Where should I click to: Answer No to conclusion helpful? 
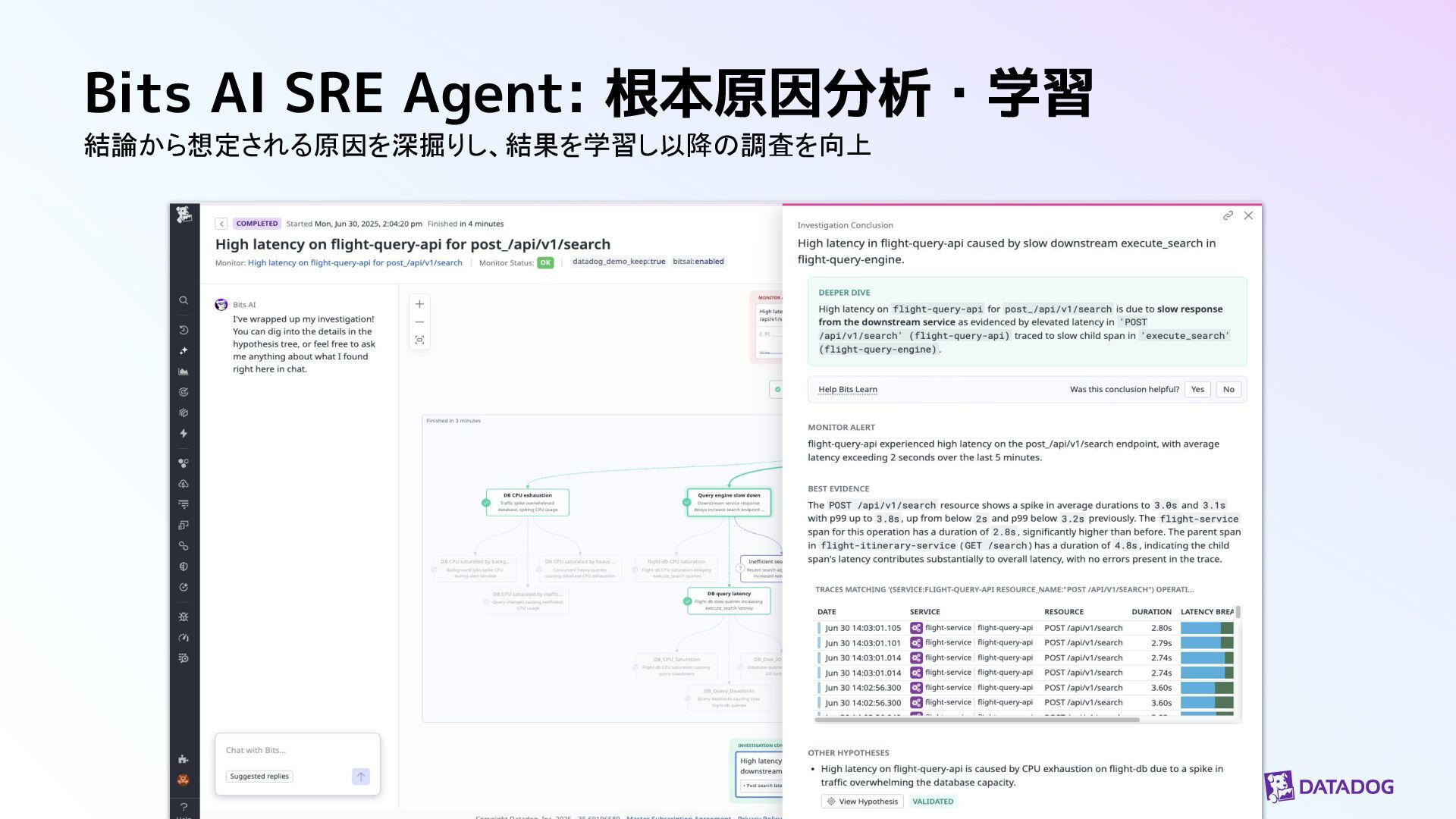[1228, 390]
